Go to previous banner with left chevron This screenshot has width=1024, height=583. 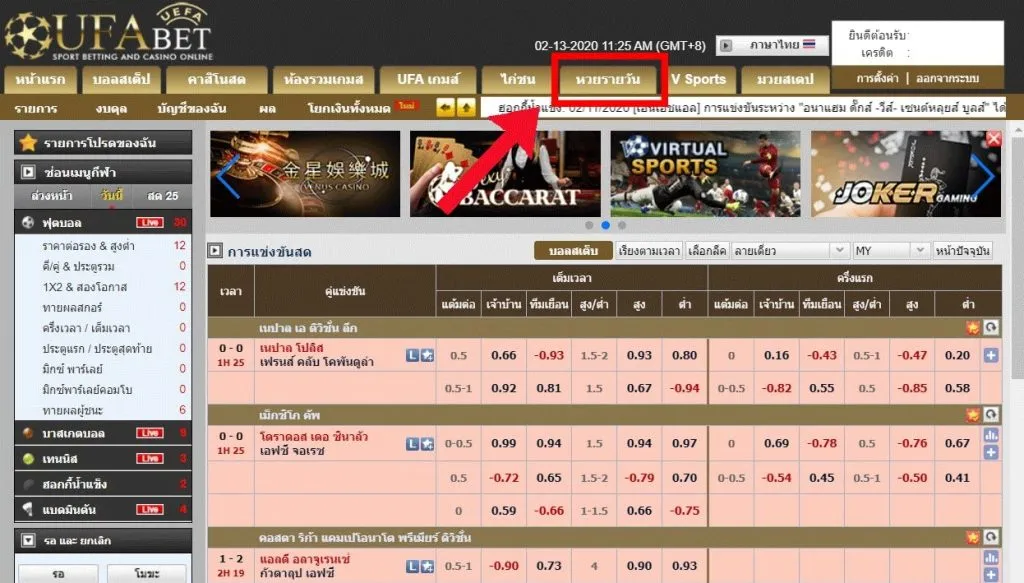coord(227,176)
